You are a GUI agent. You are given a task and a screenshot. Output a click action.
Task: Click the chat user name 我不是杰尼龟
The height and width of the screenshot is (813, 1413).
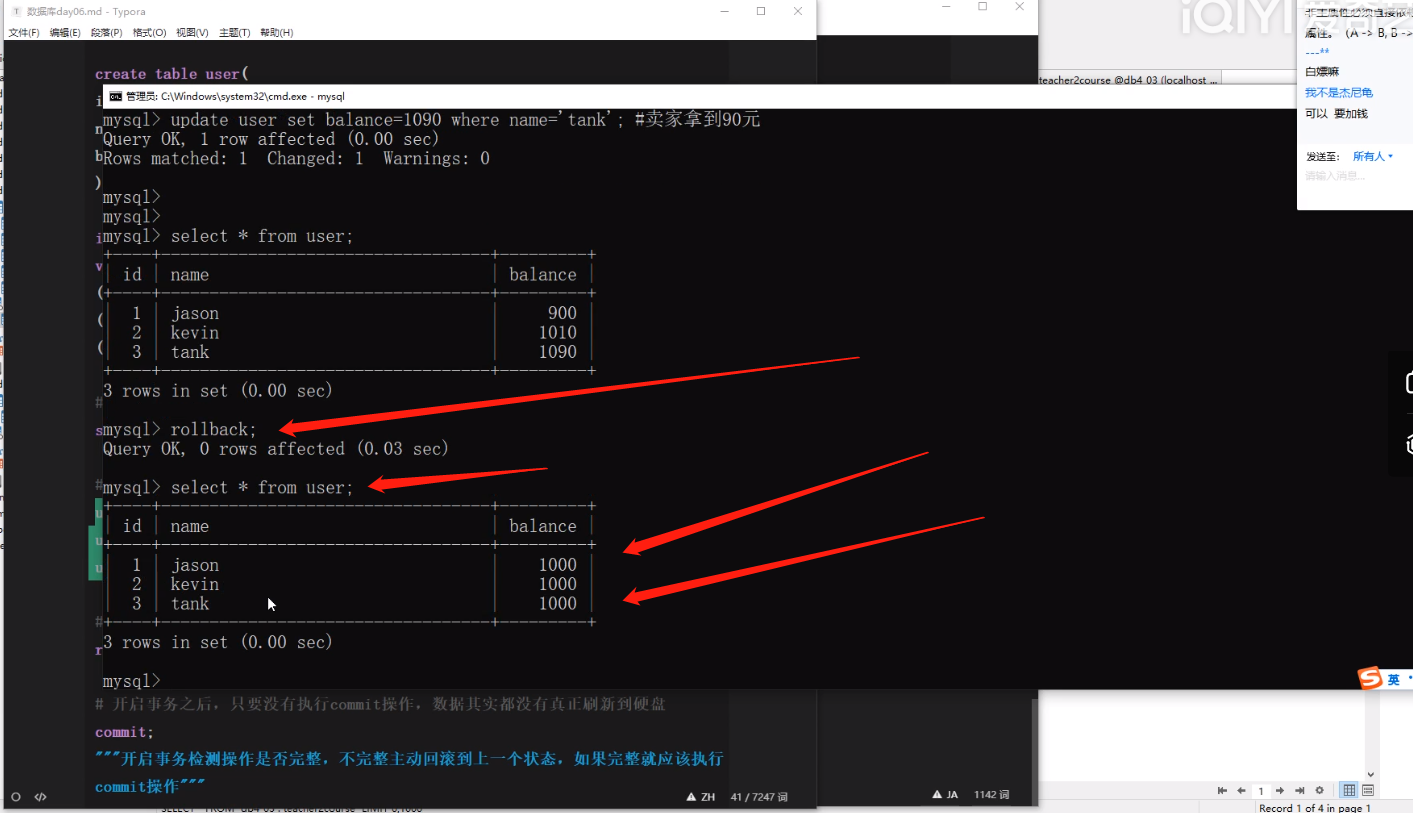pyautogui.click(x=1339, y=92)
